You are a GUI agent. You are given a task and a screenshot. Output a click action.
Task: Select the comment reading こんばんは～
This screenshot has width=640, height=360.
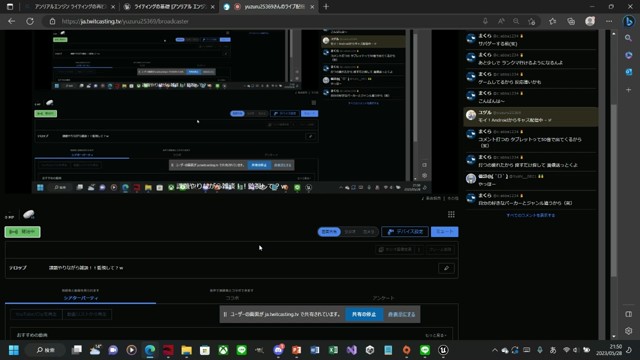tap(531, 98)
